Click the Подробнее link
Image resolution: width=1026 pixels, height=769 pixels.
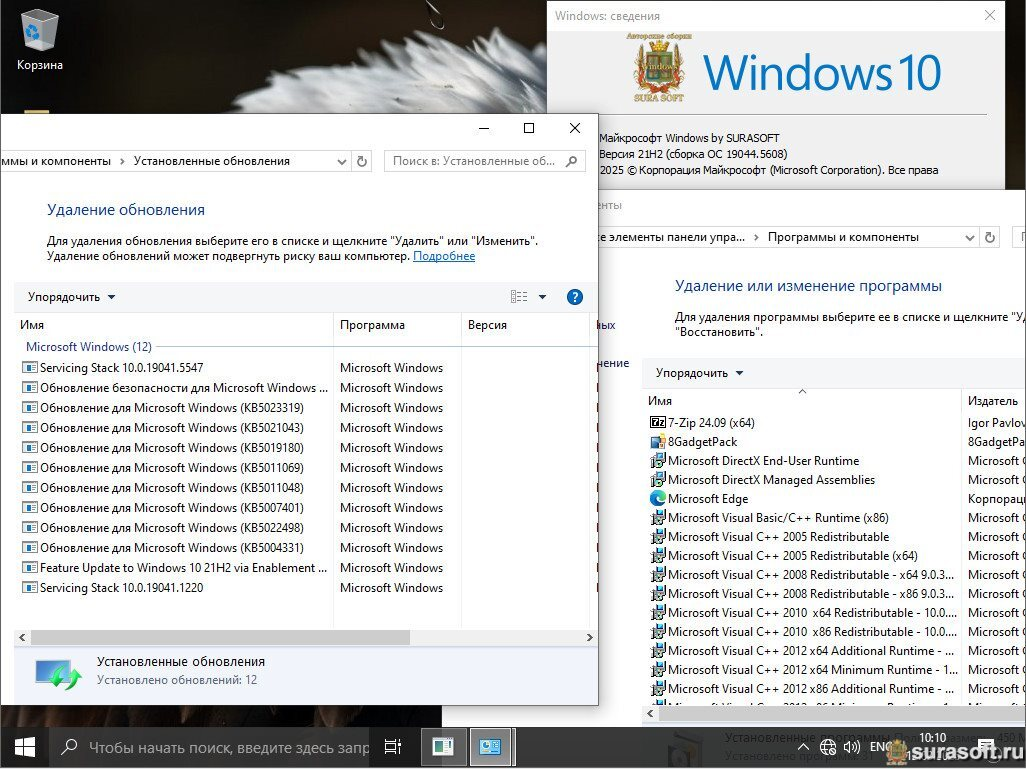pos(444,256)
